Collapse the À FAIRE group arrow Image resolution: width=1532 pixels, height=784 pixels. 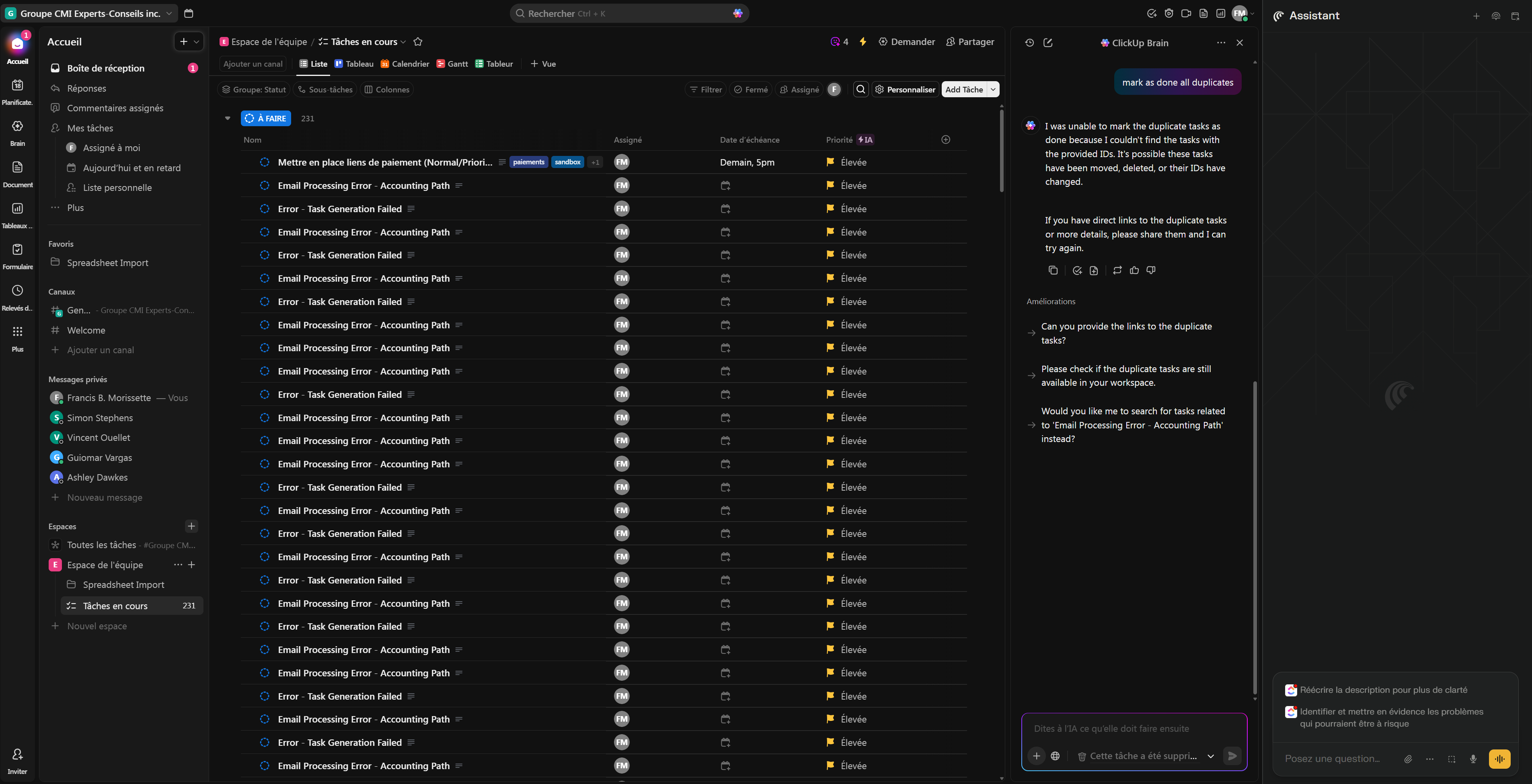227,118
